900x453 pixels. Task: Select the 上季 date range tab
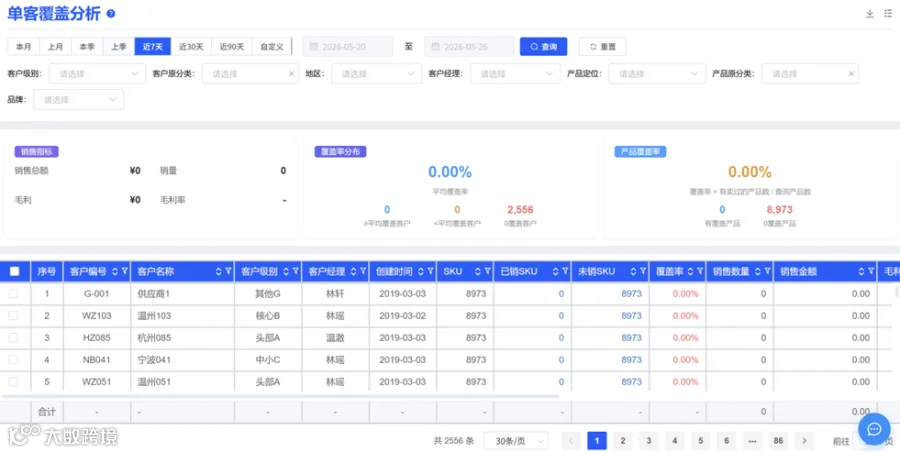tap(119, 47)
